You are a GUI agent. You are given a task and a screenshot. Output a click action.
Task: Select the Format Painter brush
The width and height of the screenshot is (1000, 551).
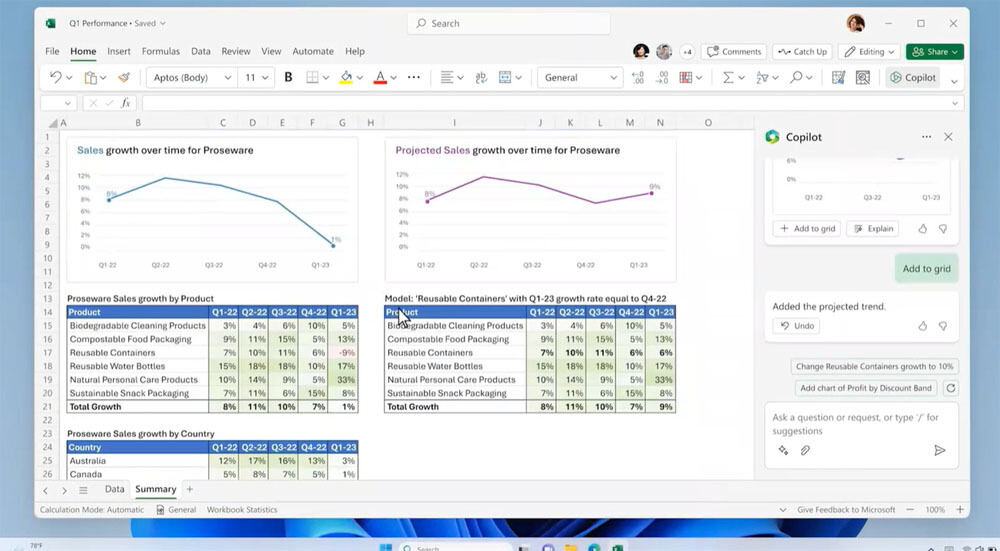(x=124, y=77)
